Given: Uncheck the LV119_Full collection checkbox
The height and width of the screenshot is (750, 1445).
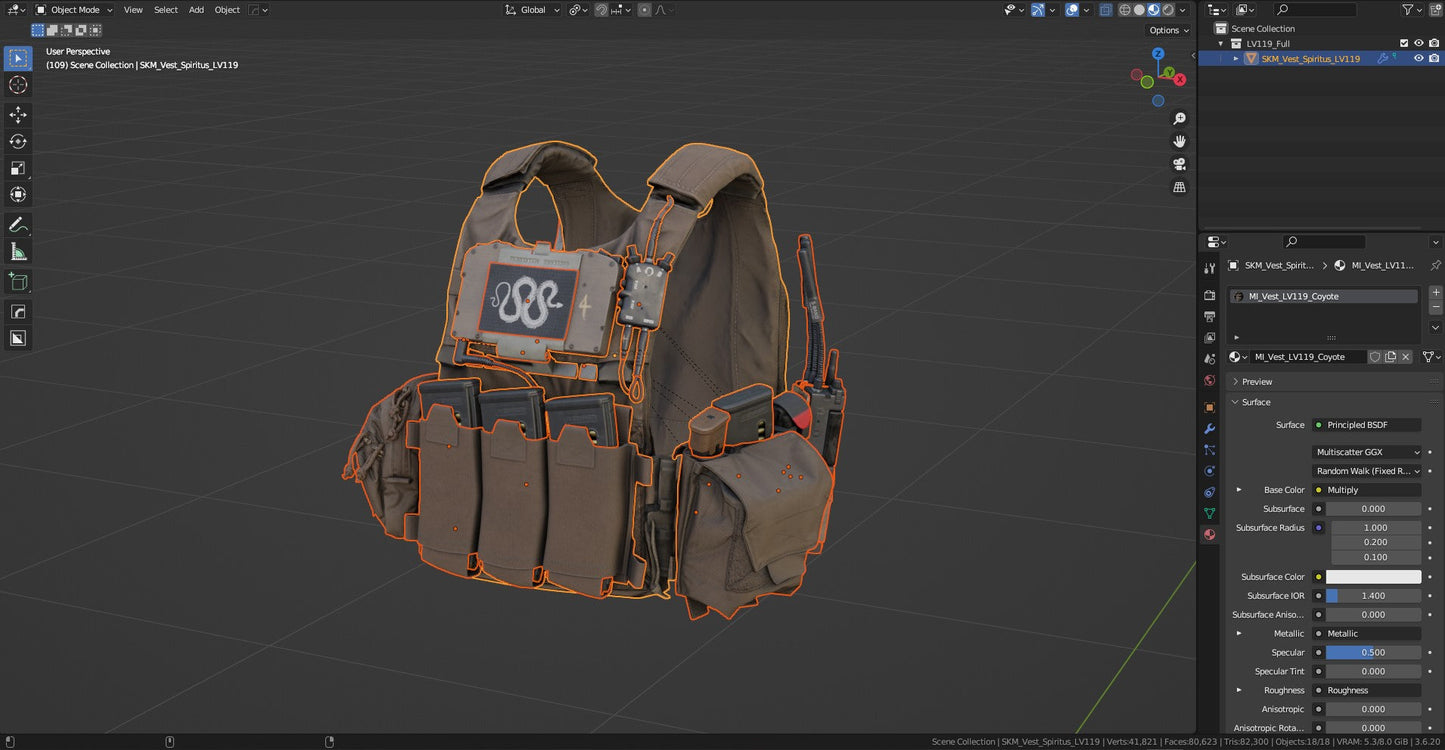Looking at the screenshot, I should tap(1404, 43).
